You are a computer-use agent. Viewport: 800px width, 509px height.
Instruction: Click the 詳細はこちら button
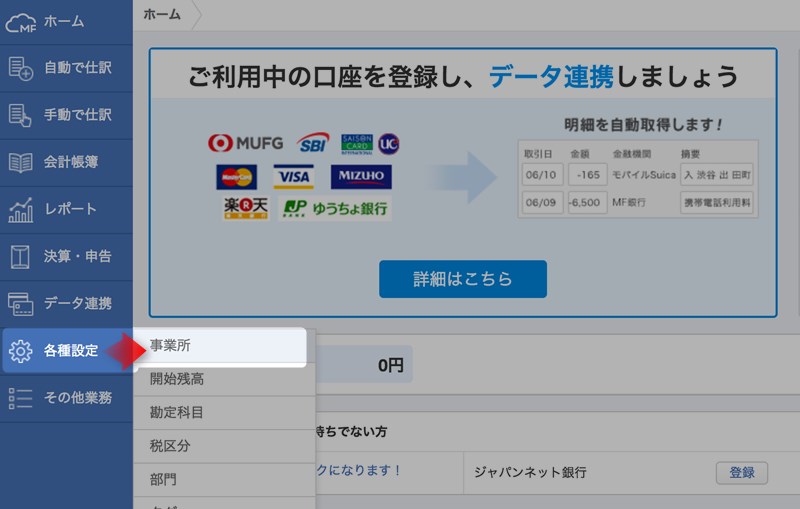coord(463,279)
